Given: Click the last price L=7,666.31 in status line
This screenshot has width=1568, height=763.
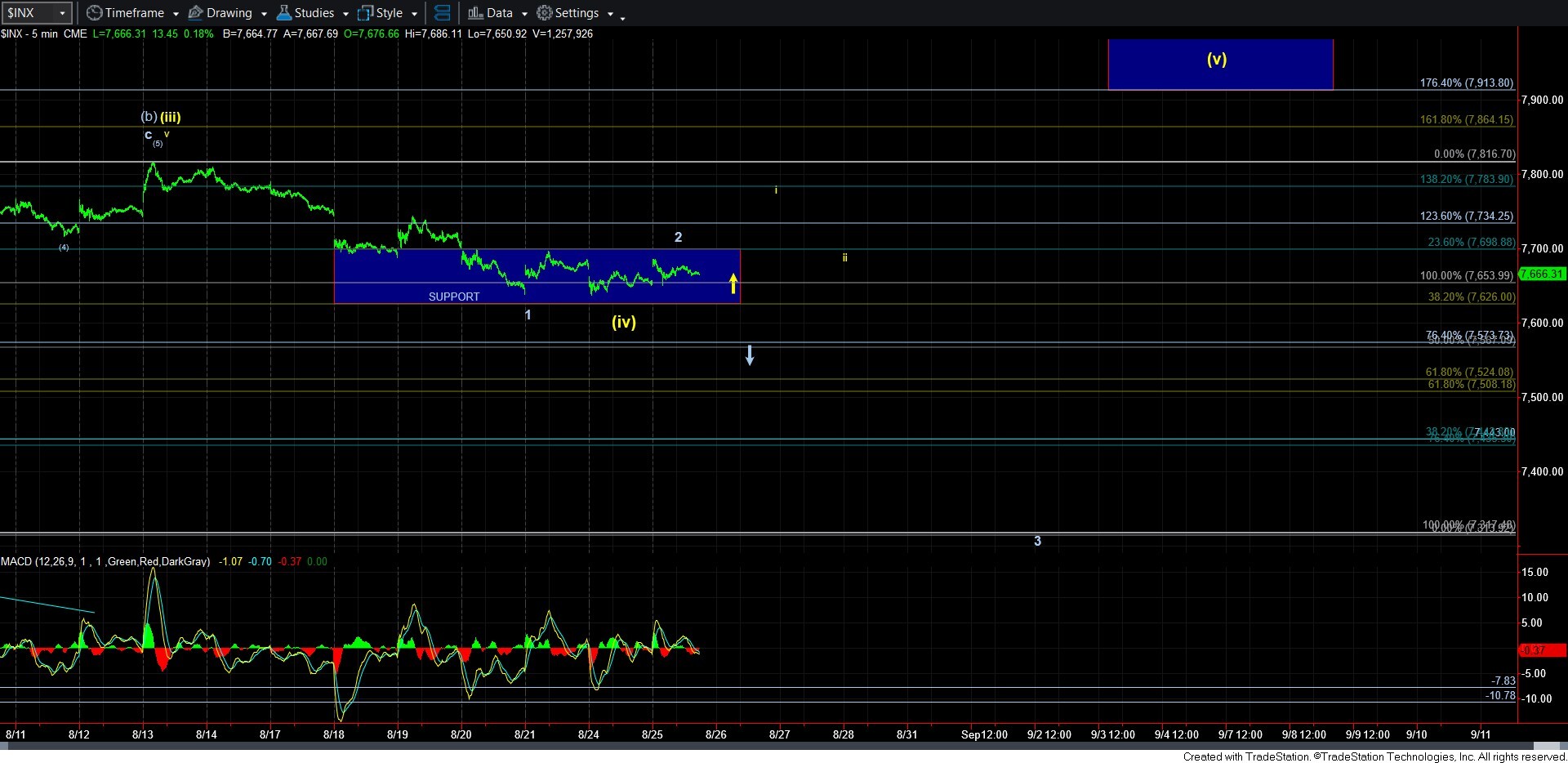Looking at the screenshot, I should point(119,33).
